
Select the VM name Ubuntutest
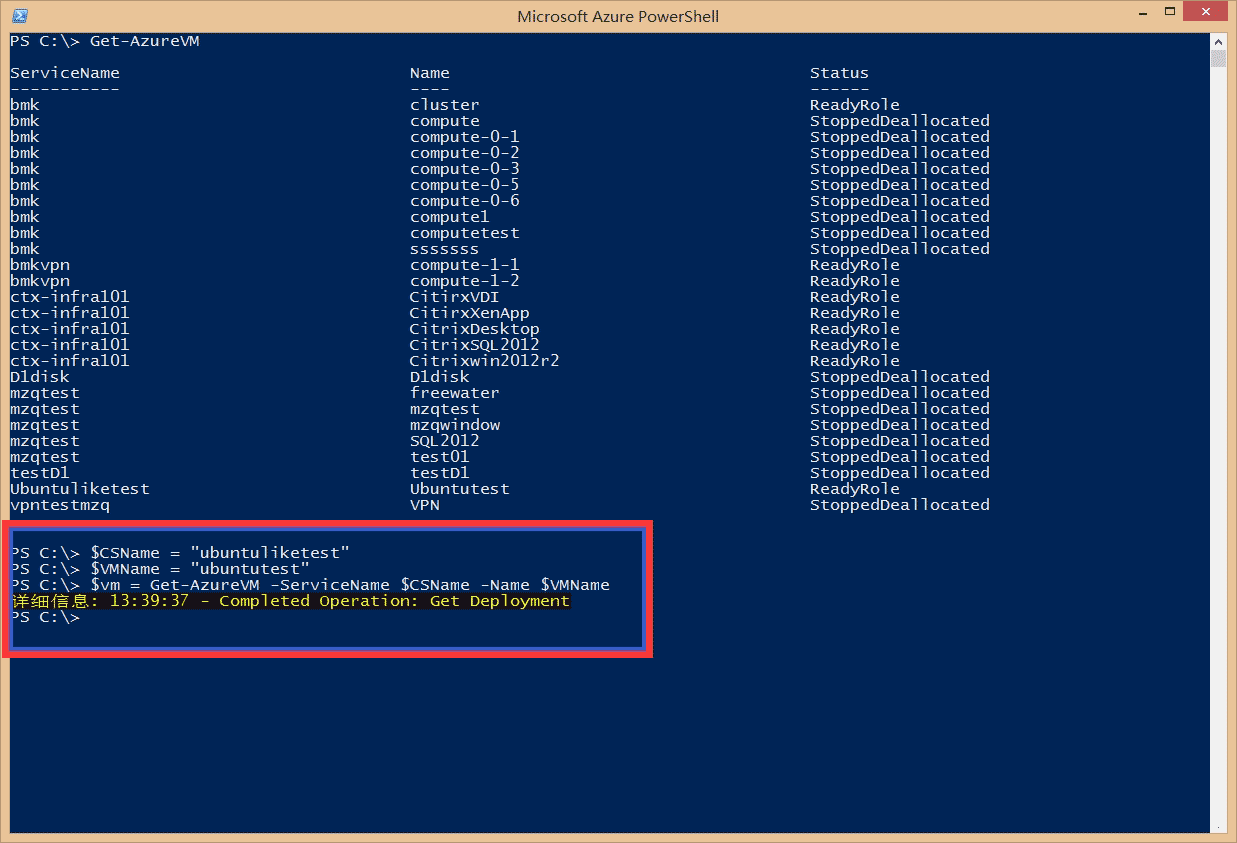pyautogui.click(x=460, y=489)
